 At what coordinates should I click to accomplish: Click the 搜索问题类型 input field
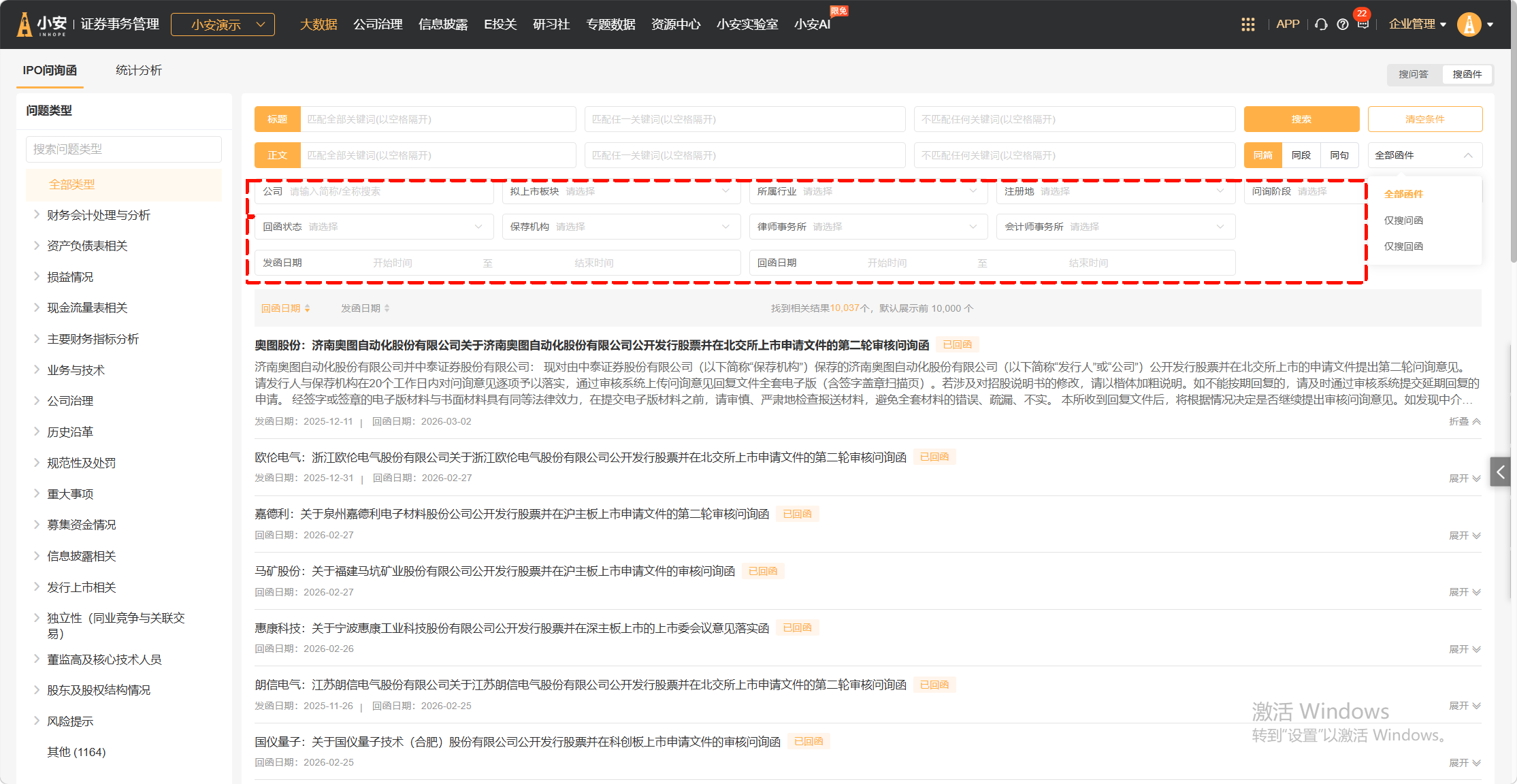tap(124, 149)
